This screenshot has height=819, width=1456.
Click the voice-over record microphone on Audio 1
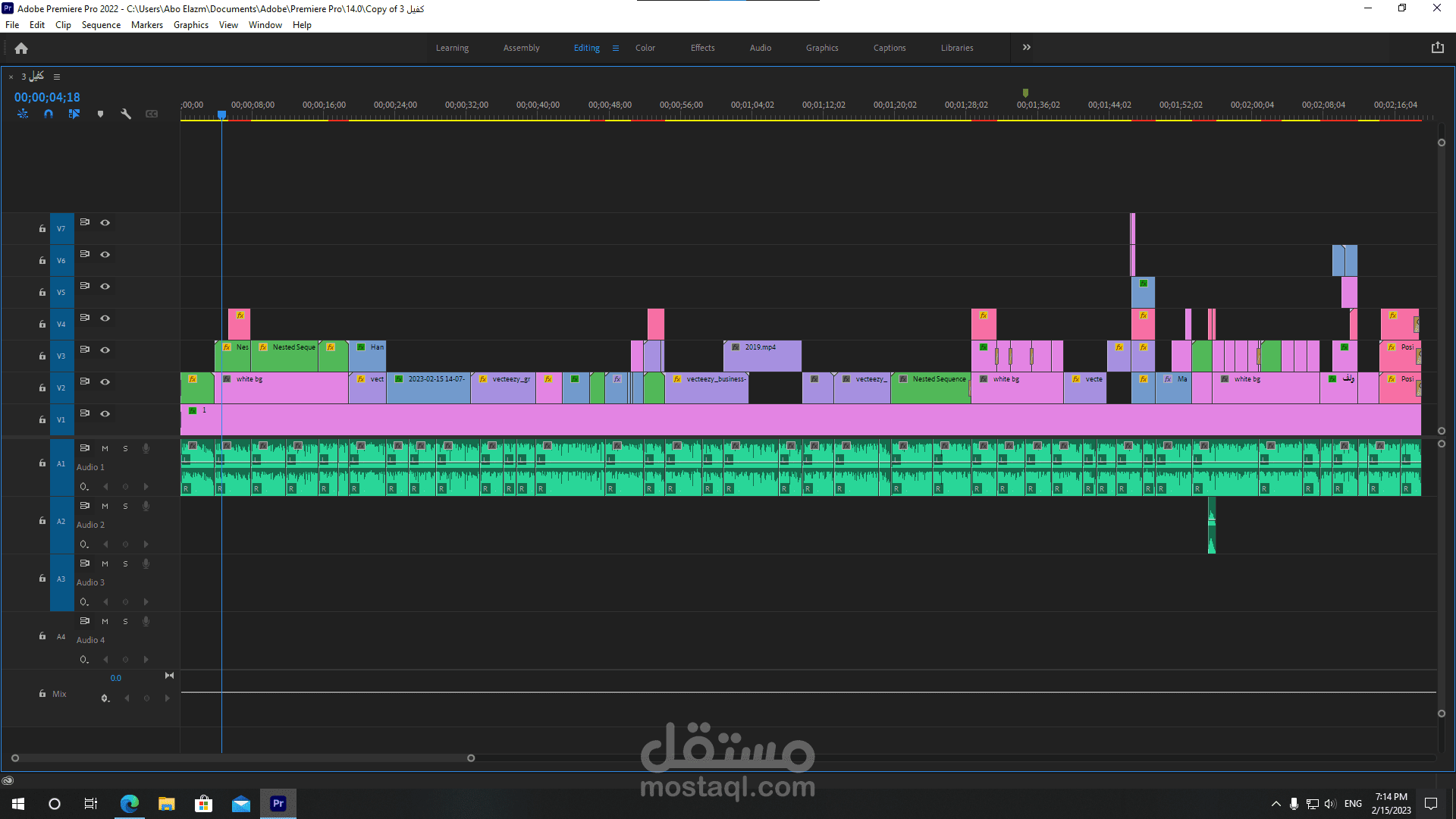pyautogui.click(x=146, y=448)
